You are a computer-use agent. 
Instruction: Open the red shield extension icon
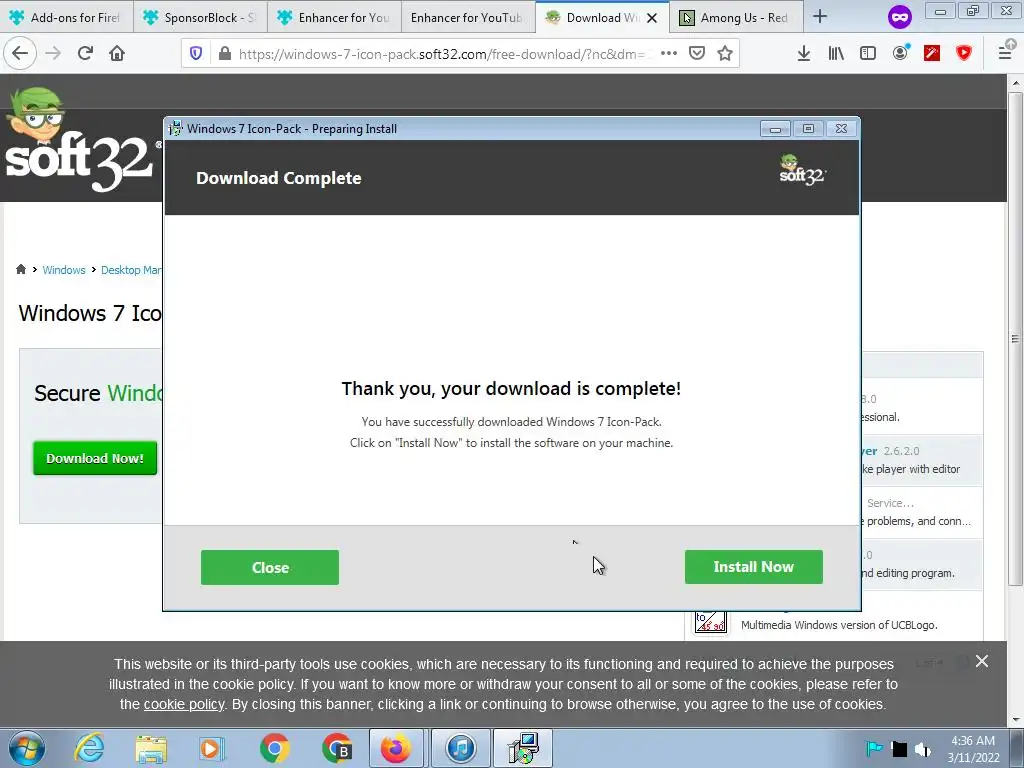tap(964, 54)
